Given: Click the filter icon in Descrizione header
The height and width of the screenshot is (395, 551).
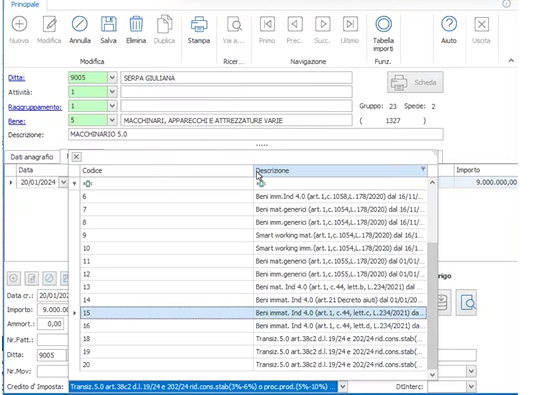Looking at the screenshot, I should click(x=423, y=169).
